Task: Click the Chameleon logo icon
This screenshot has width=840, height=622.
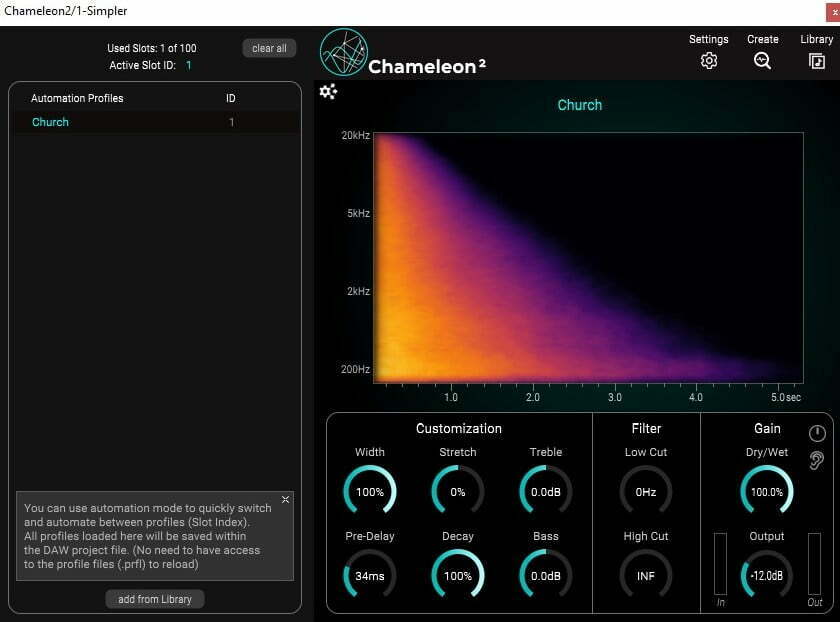Action: coord(344,52)
